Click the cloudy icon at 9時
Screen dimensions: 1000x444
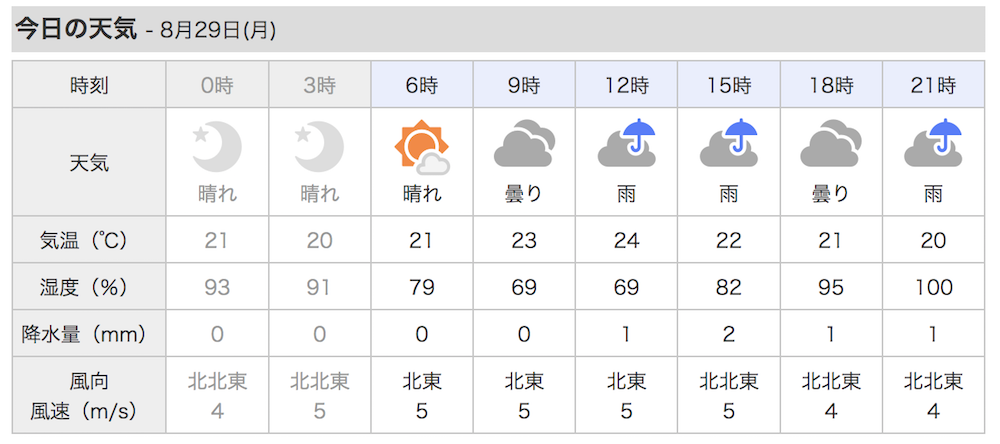point(524,144)
